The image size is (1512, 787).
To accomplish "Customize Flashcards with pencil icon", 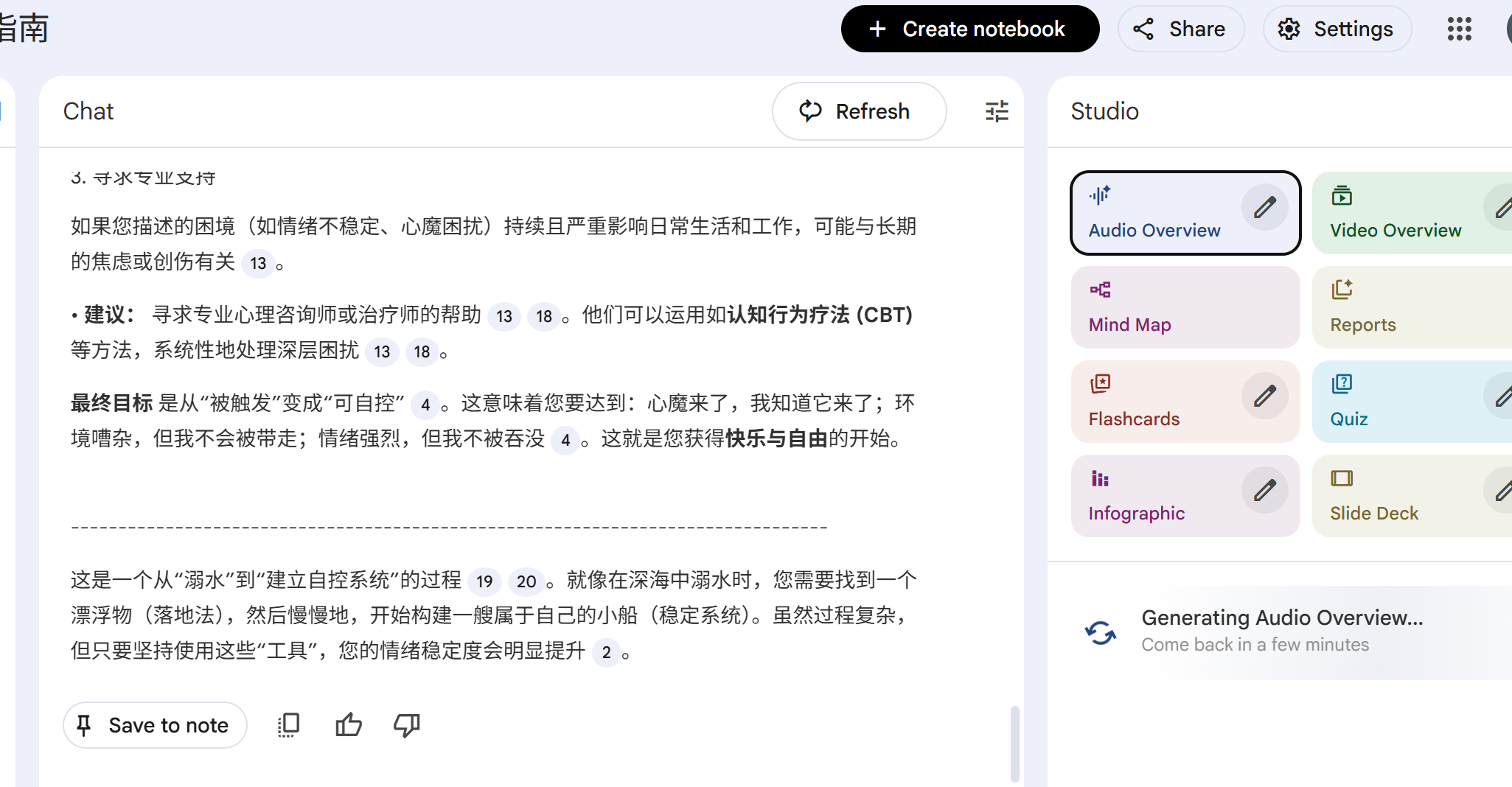I will pos(1264,396).
